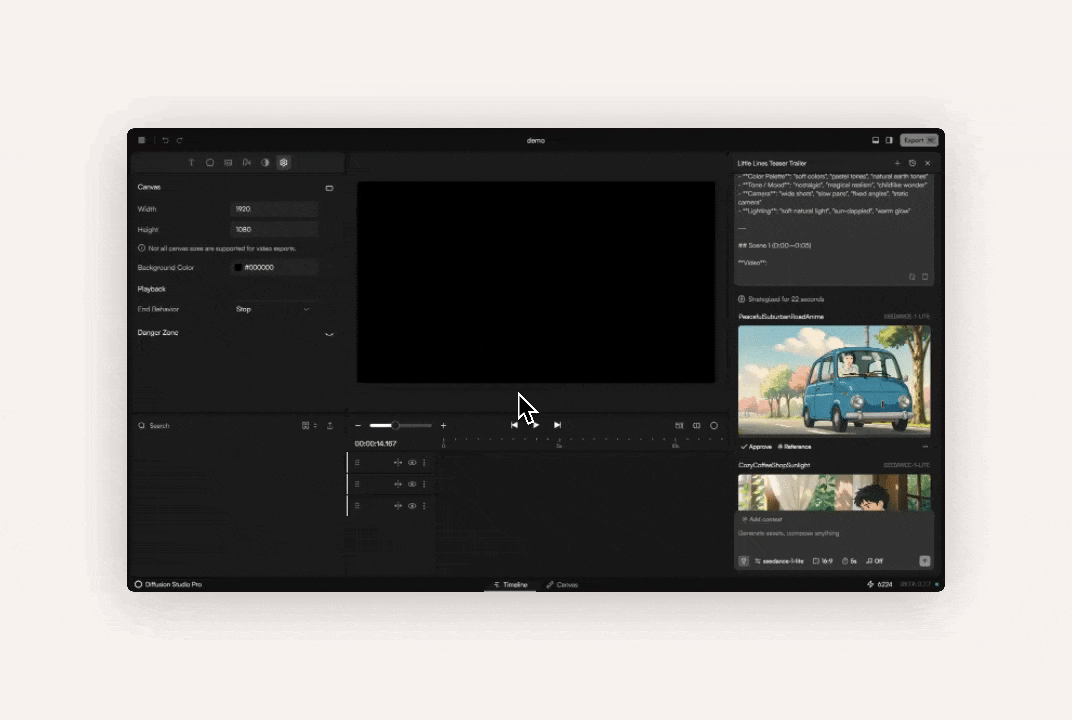Click the split clip icon in timeline
The height and width of the screenshot is (720, 1072).
click(697, 425)
